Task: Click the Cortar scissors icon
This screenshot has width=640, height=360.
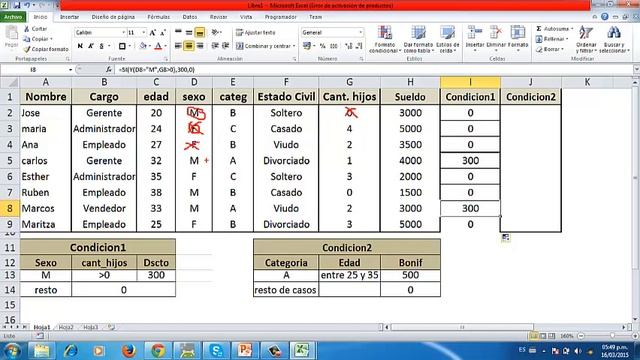Action: (27, 29)
